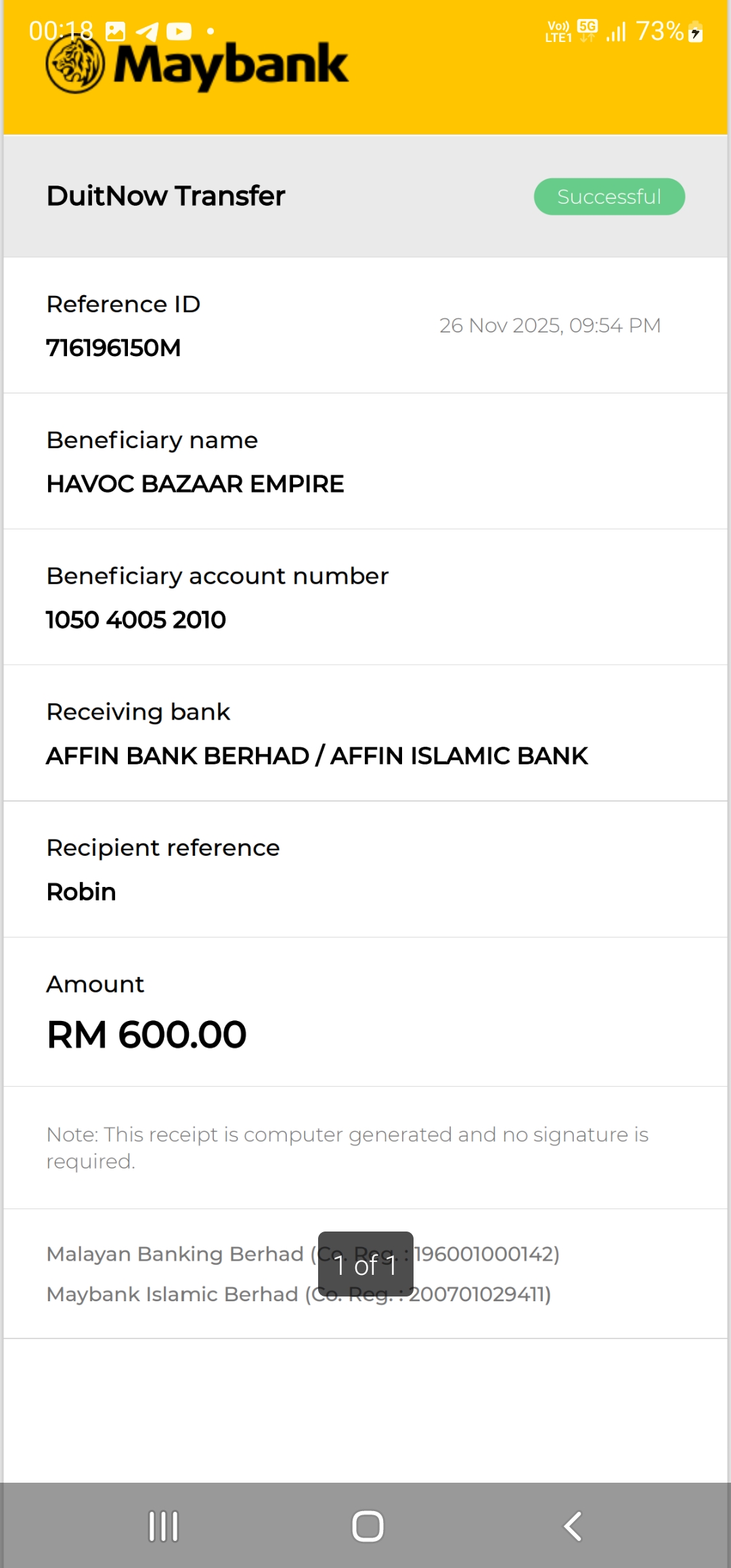Tap the battery charging icon in status bar
The width and height of the screenshot is (731, 1568).
(695, 32)
